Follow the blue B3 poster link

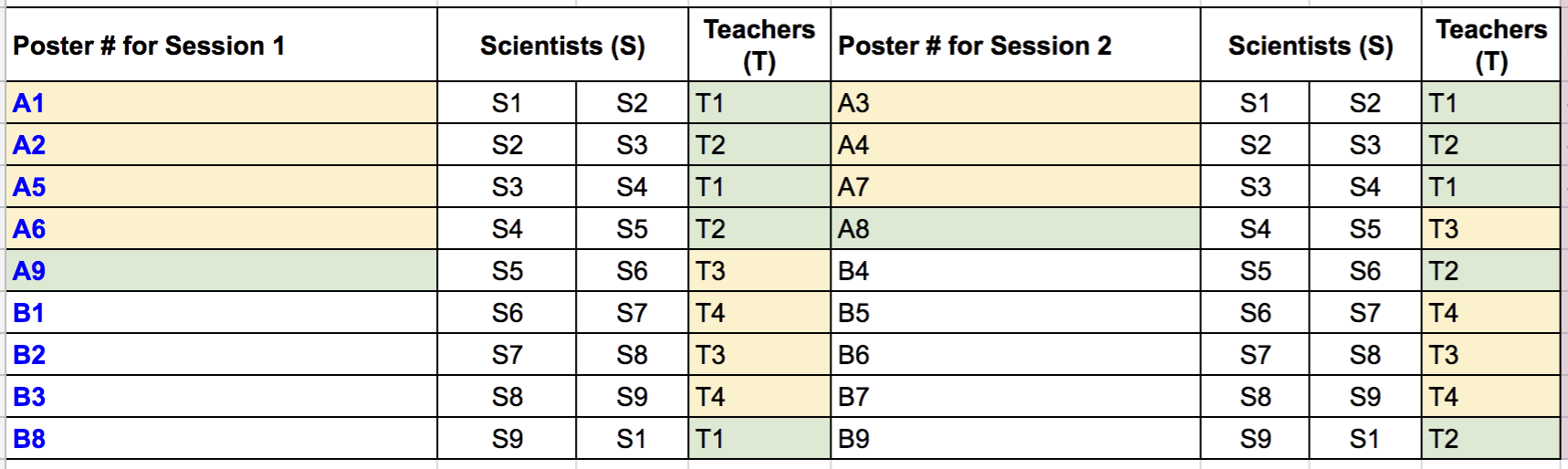click(x=29, y=397)
